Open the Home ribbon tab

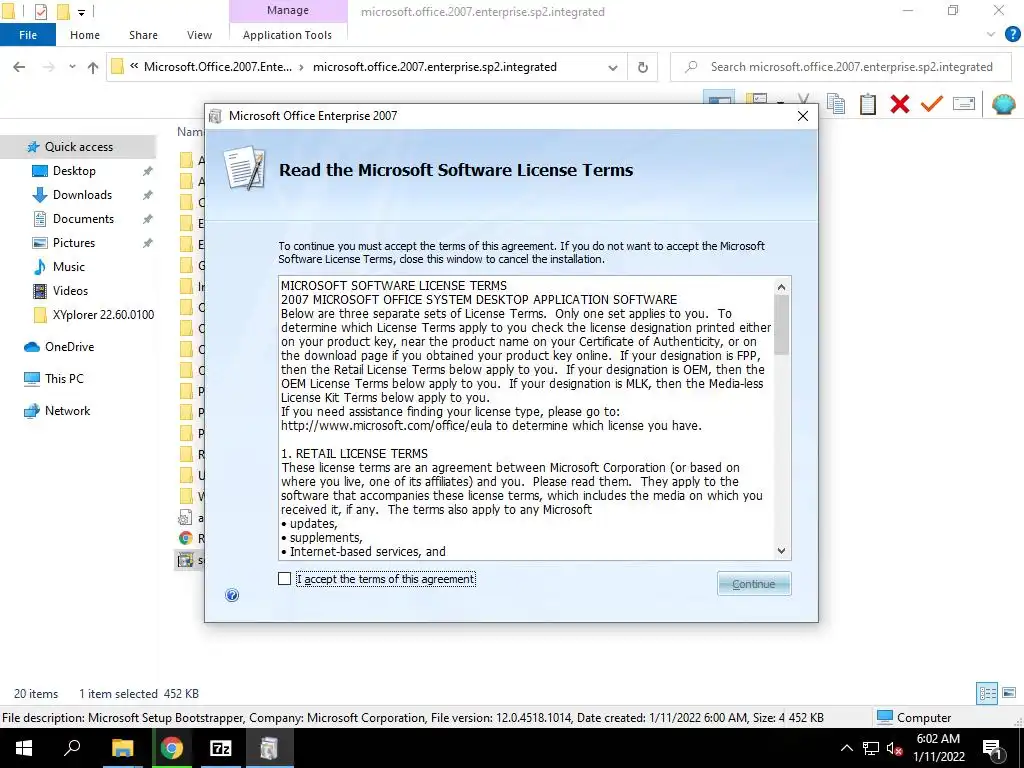point(85,35)
